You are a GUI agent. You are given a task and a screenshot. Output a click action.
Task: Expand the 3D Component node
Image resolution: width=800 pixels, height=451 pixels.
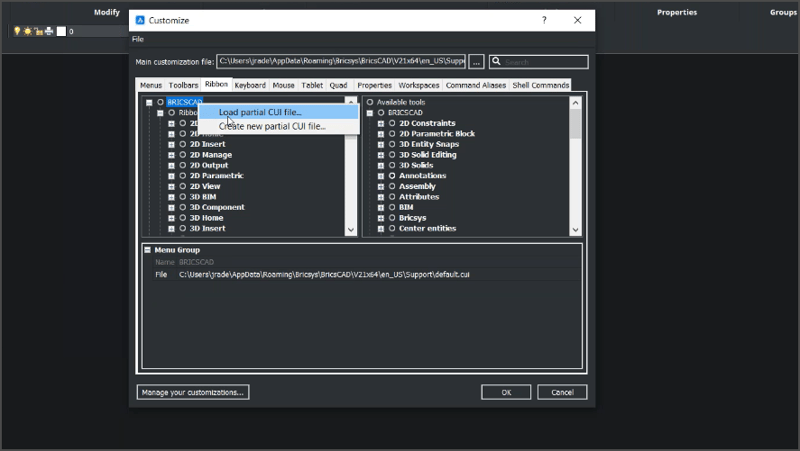coord(171,208)
